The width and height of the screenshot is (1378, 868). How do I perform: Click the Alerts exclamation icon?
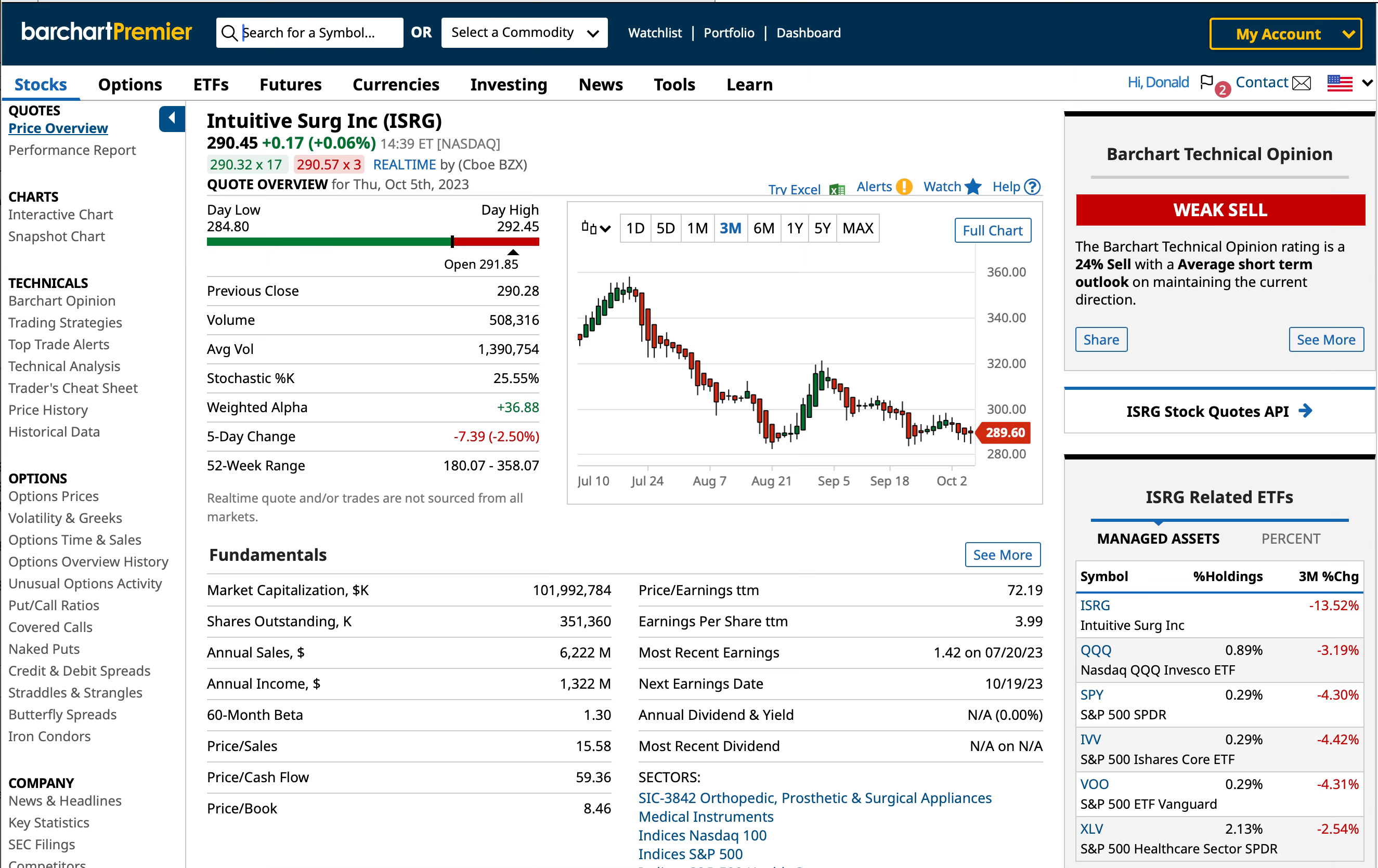point(904,187)
